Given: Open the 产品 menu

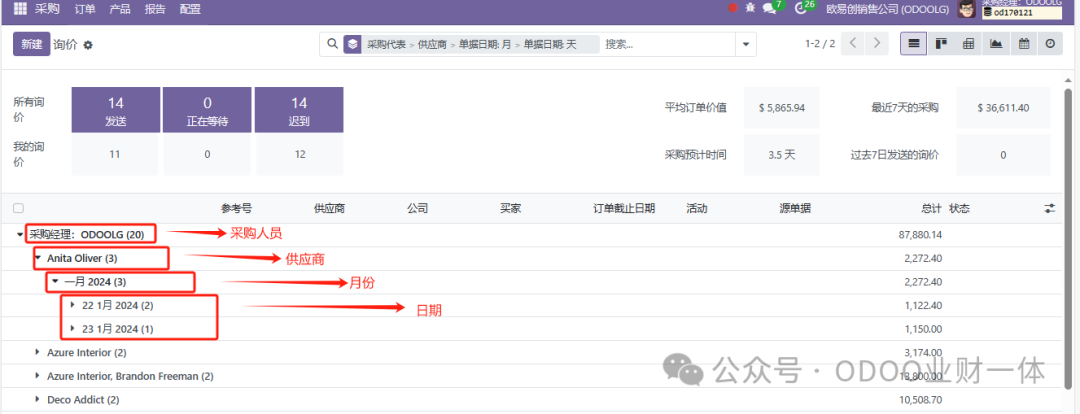Looking at the screenshot, I should [120, 9].
